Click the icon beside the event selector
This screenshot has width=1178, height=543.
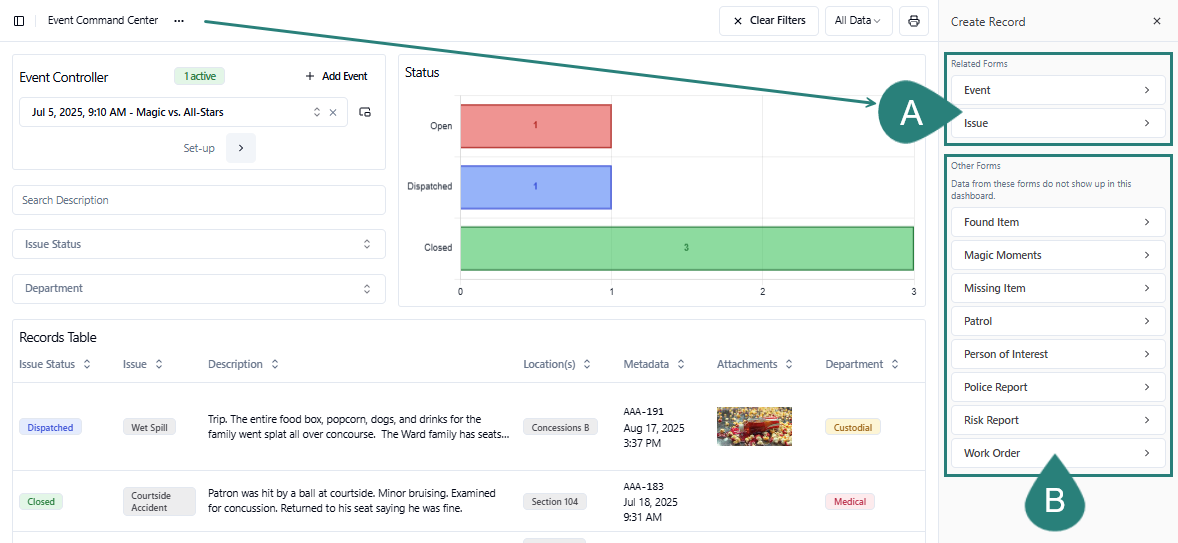pyautogui.click(x=365, y=112)
